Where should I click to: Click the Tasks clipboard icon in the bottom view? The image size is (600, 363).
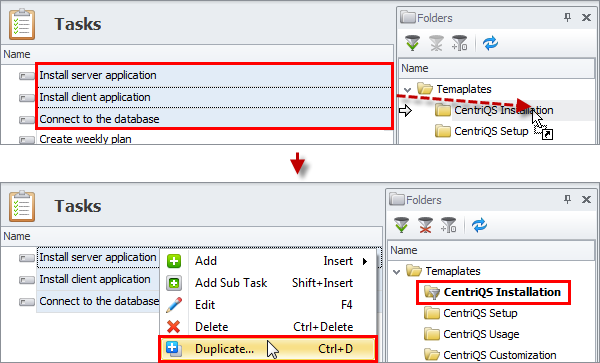coord(22,206)
